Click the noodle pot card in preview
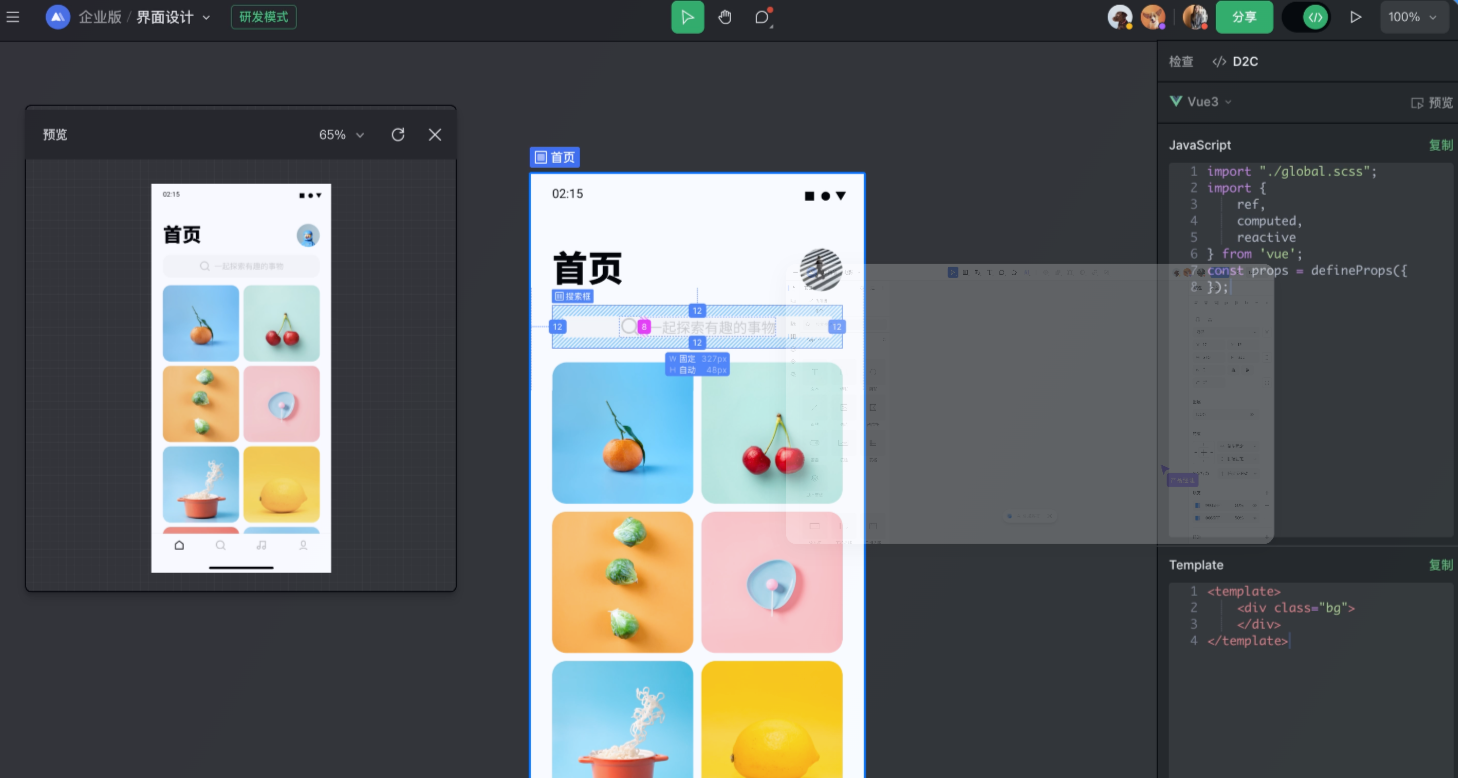1458x778 pixels. click(201, 484)
